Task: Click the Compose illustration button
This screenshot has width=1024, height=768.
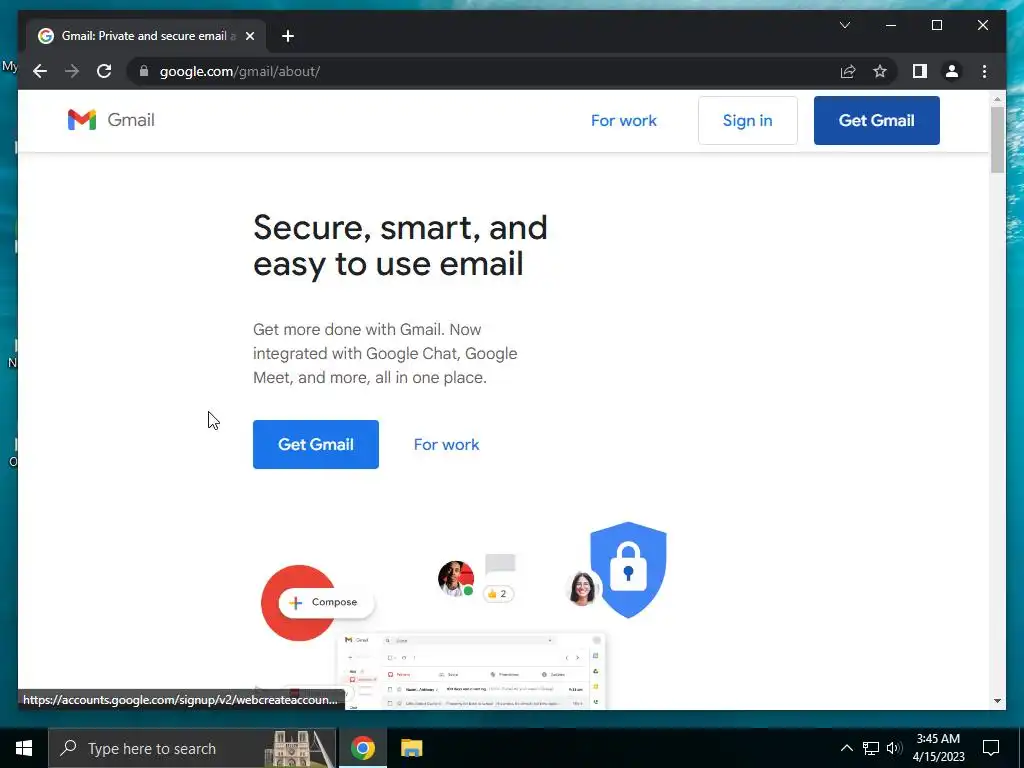Action: [326, 602]
